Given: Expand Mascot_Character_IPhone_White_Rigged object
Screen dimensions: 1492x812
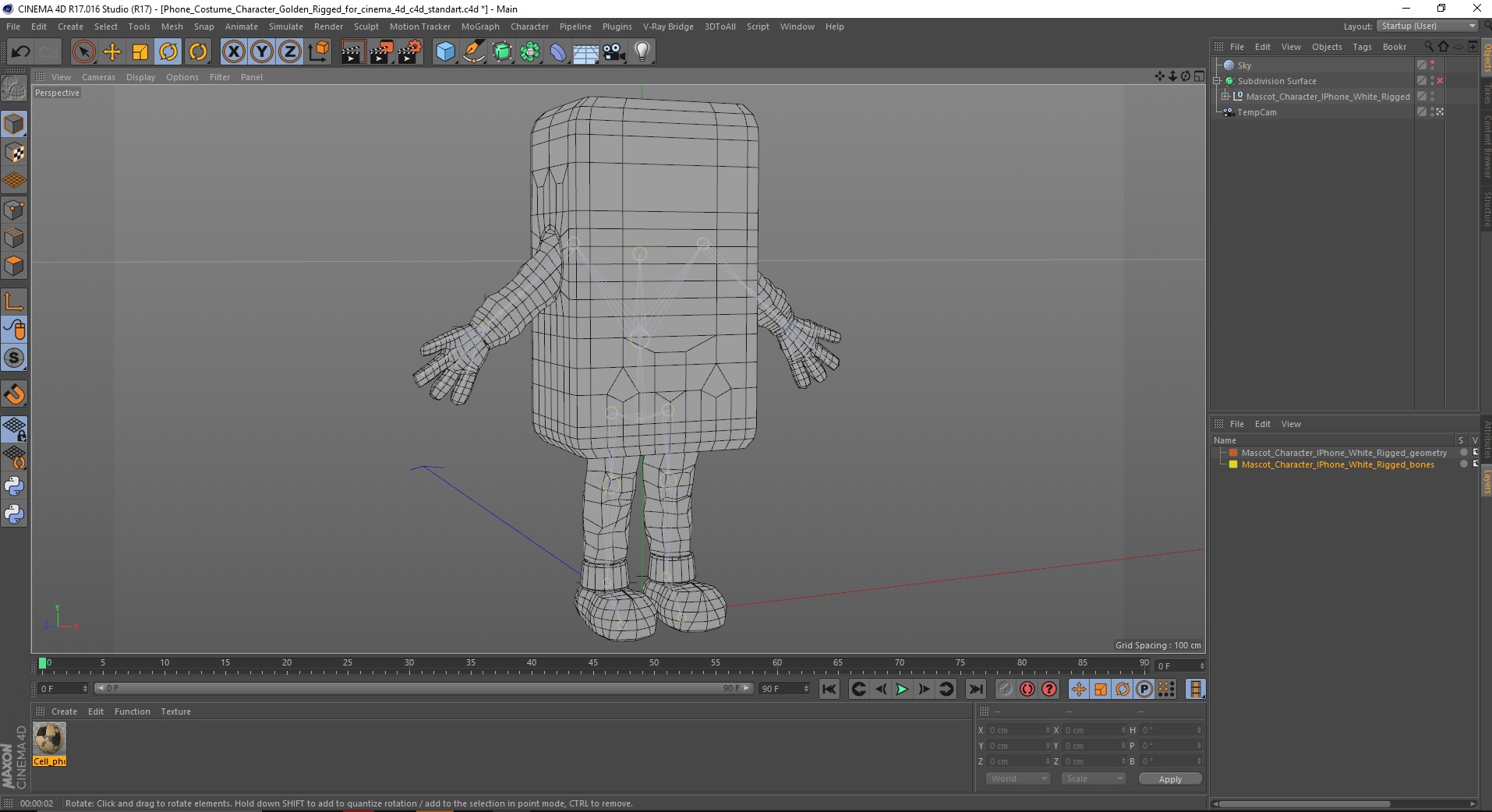Looking at the screenshot, I should (1225, 97).
